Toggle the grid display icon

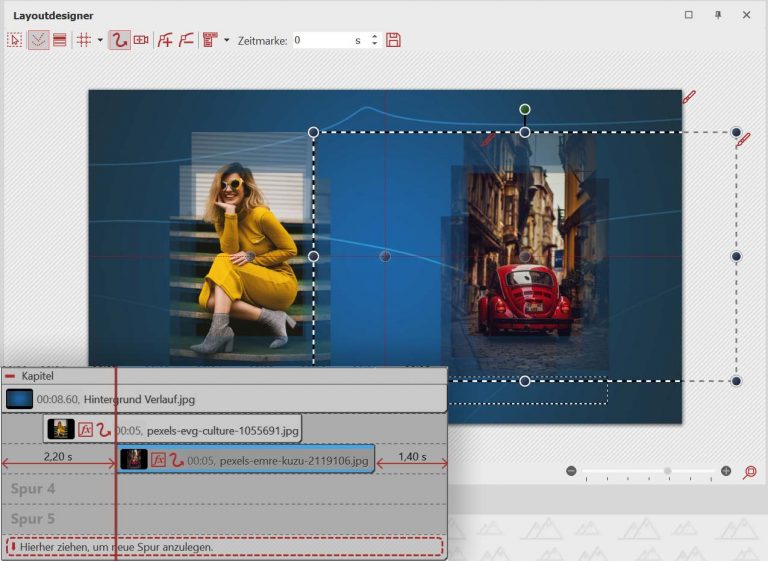point(84,40)
